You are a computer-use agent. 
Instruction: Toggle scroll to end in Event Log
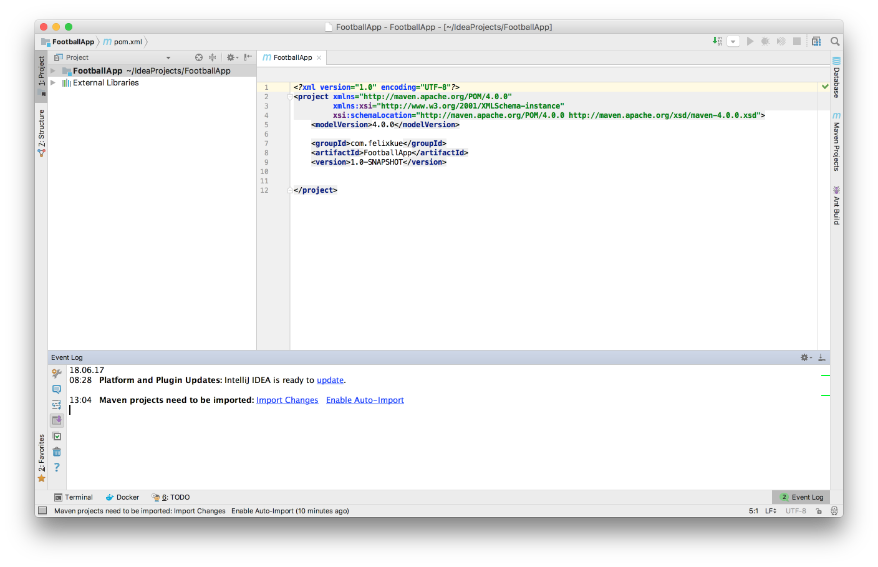click(x=57, y=420)
